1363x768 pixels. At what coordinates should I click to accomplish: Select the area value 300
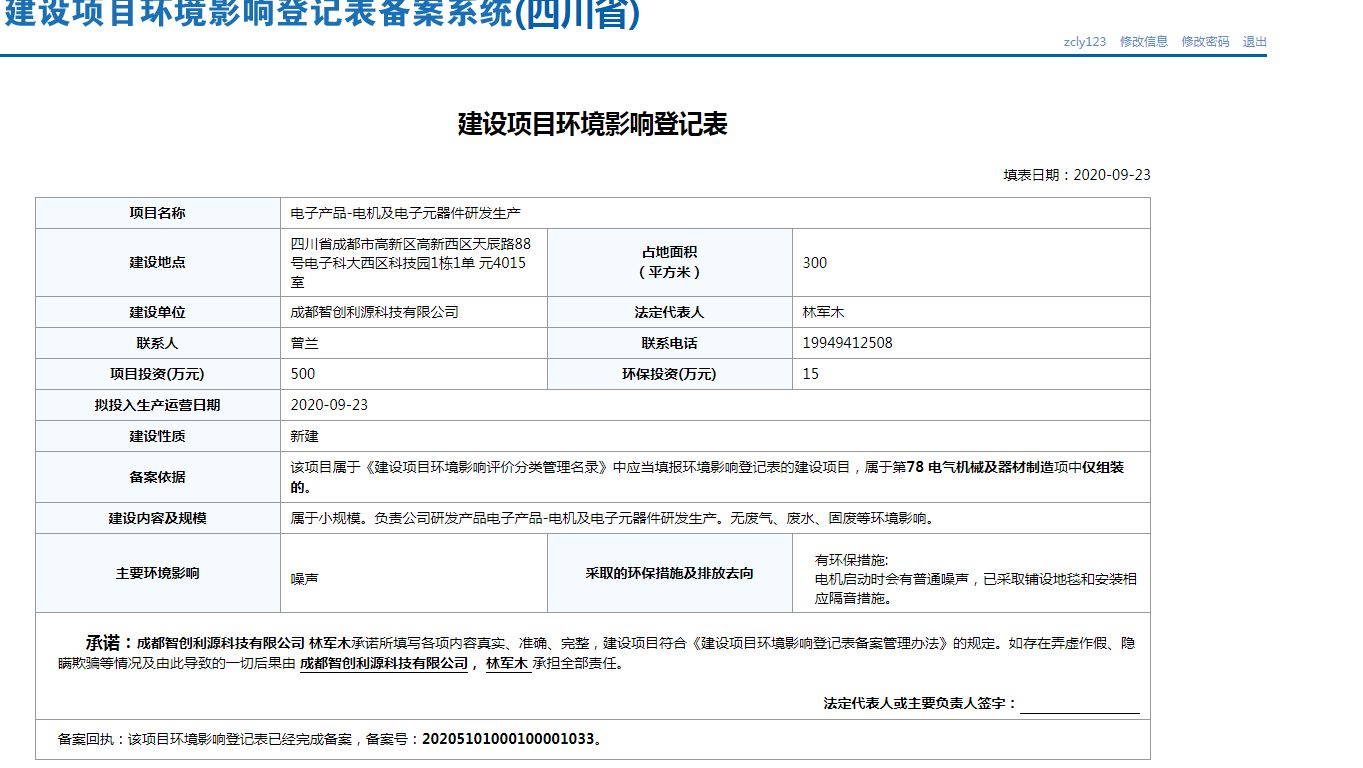tap(815, 263)
